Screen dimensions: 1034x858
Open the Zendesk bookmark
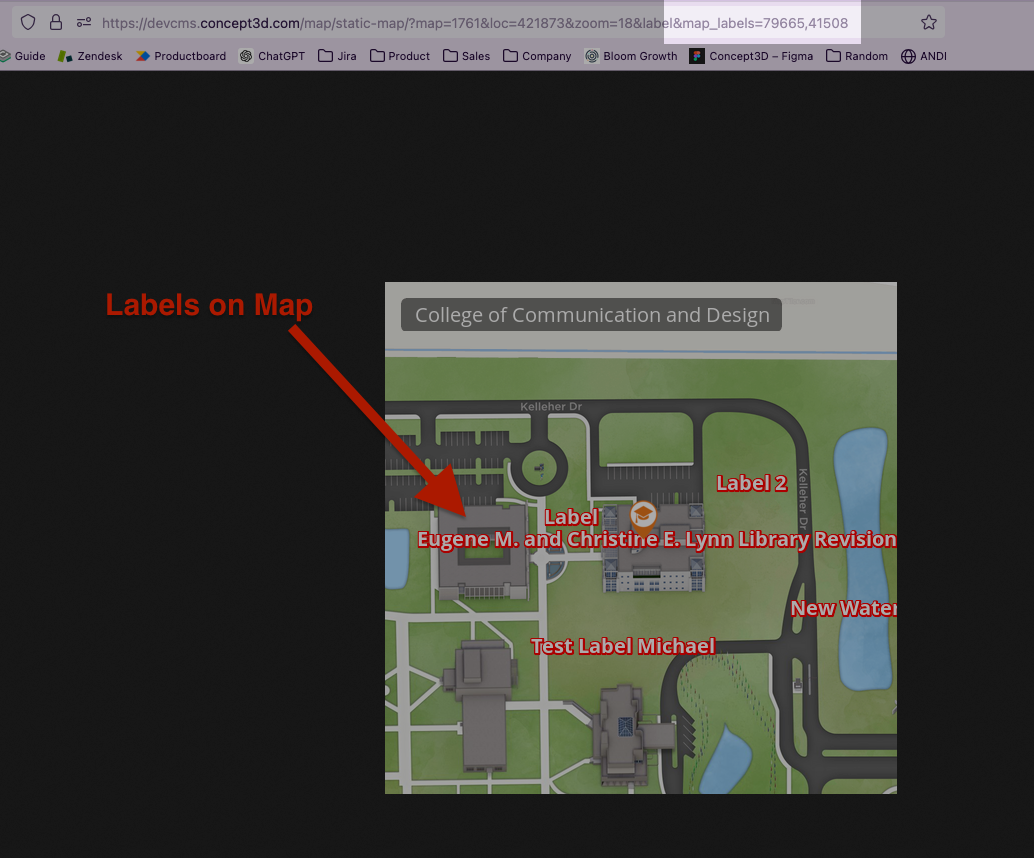(90, 56)
